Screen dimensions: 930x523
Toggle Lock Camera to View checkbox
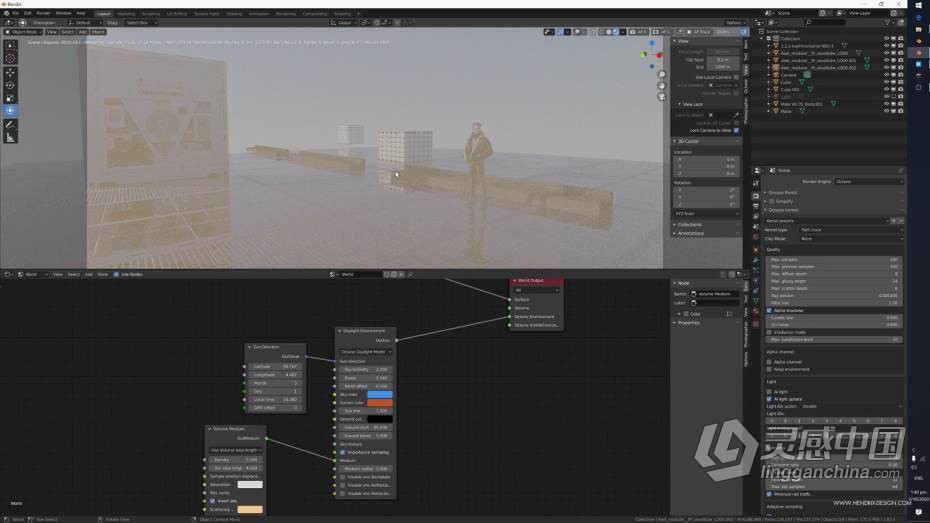click(736, 130)
